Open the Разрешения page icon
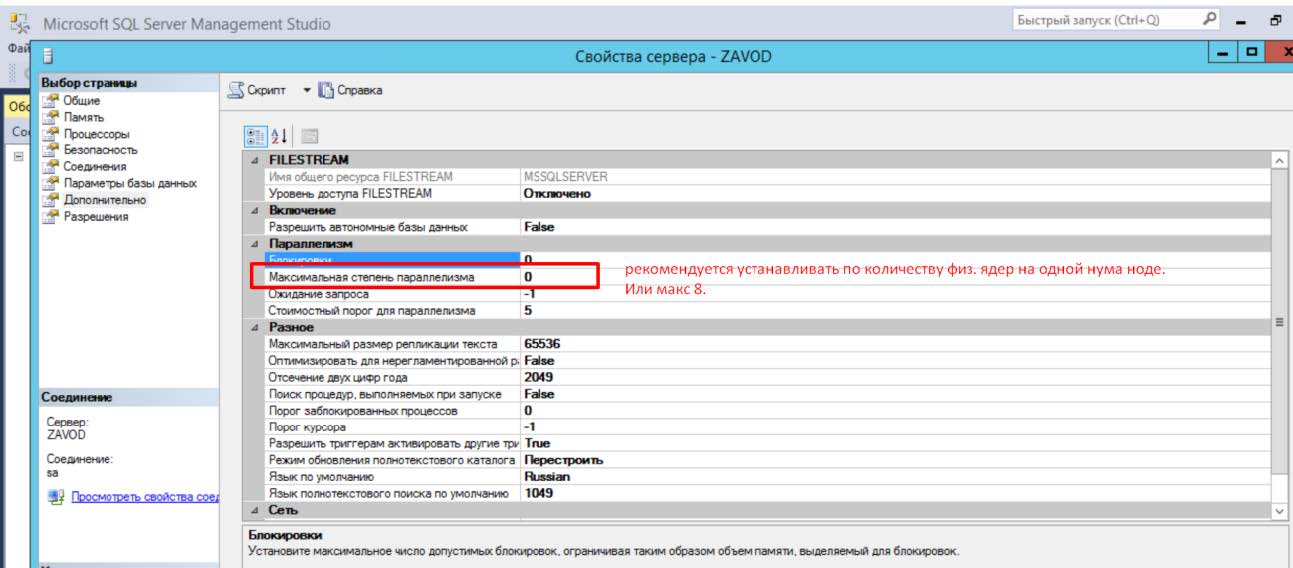1293x568 pixels. (52, 216)
